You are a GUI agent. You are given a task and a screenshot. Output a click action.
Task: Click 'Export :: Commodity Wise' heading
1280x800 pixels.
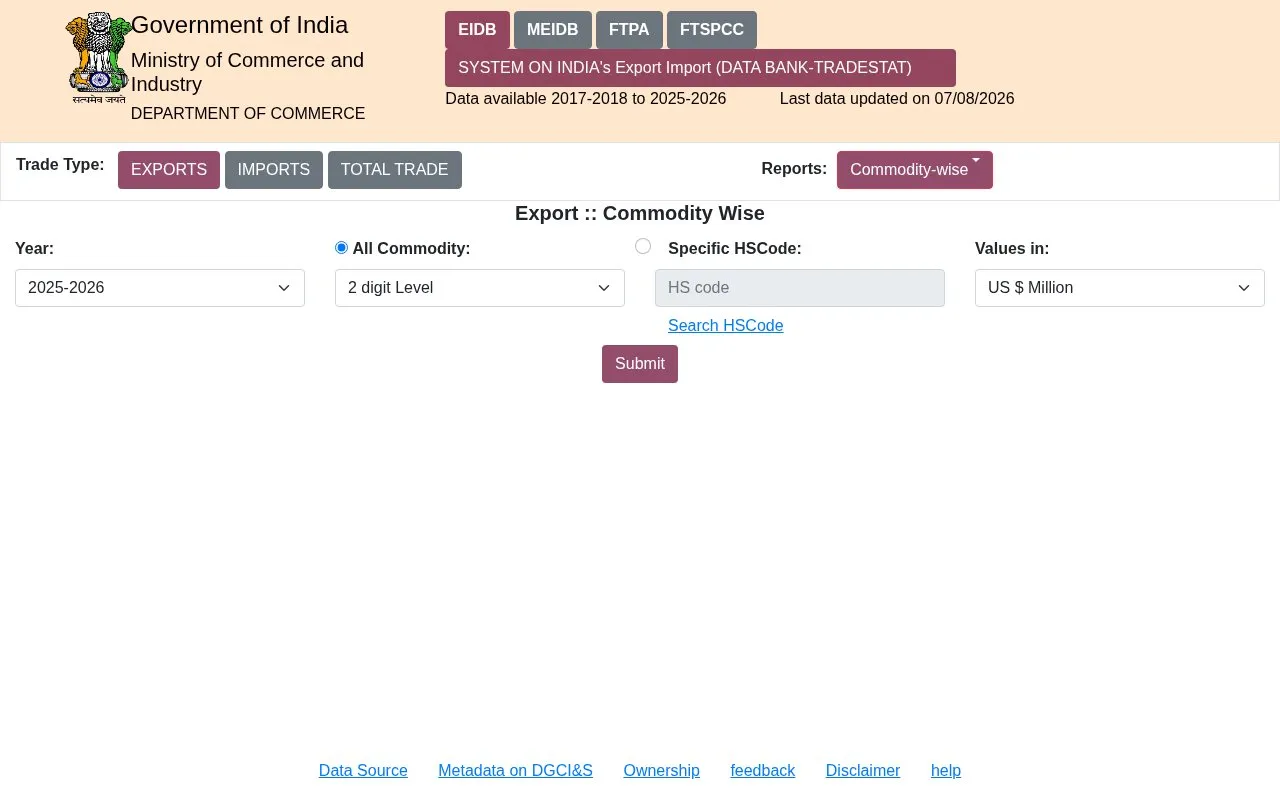[640, 213]
